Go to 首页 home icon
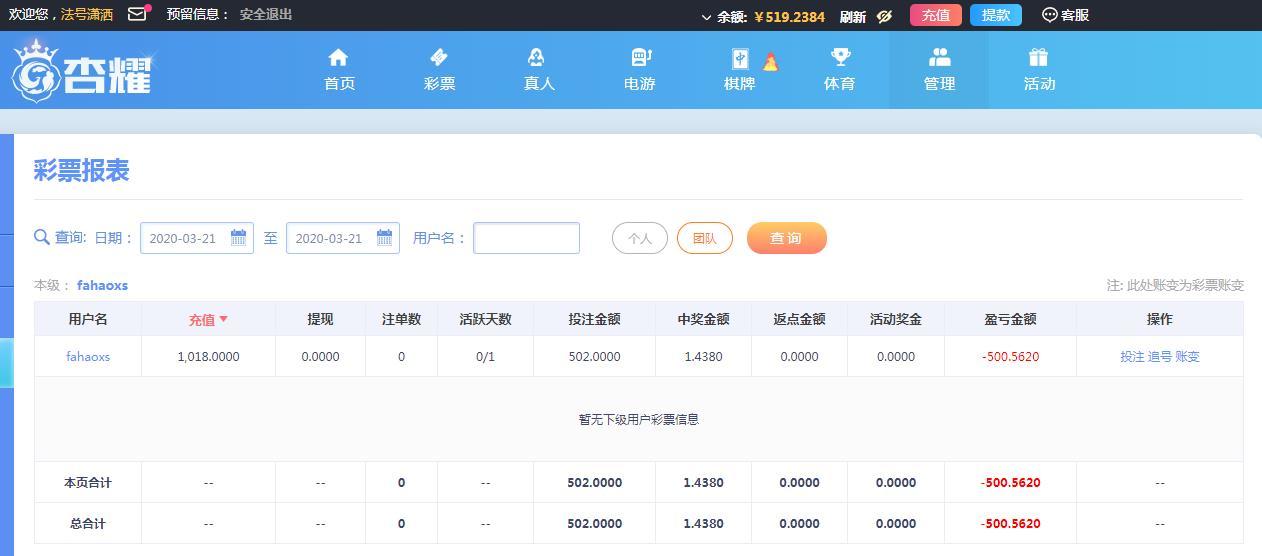 [x=339, y=58]
